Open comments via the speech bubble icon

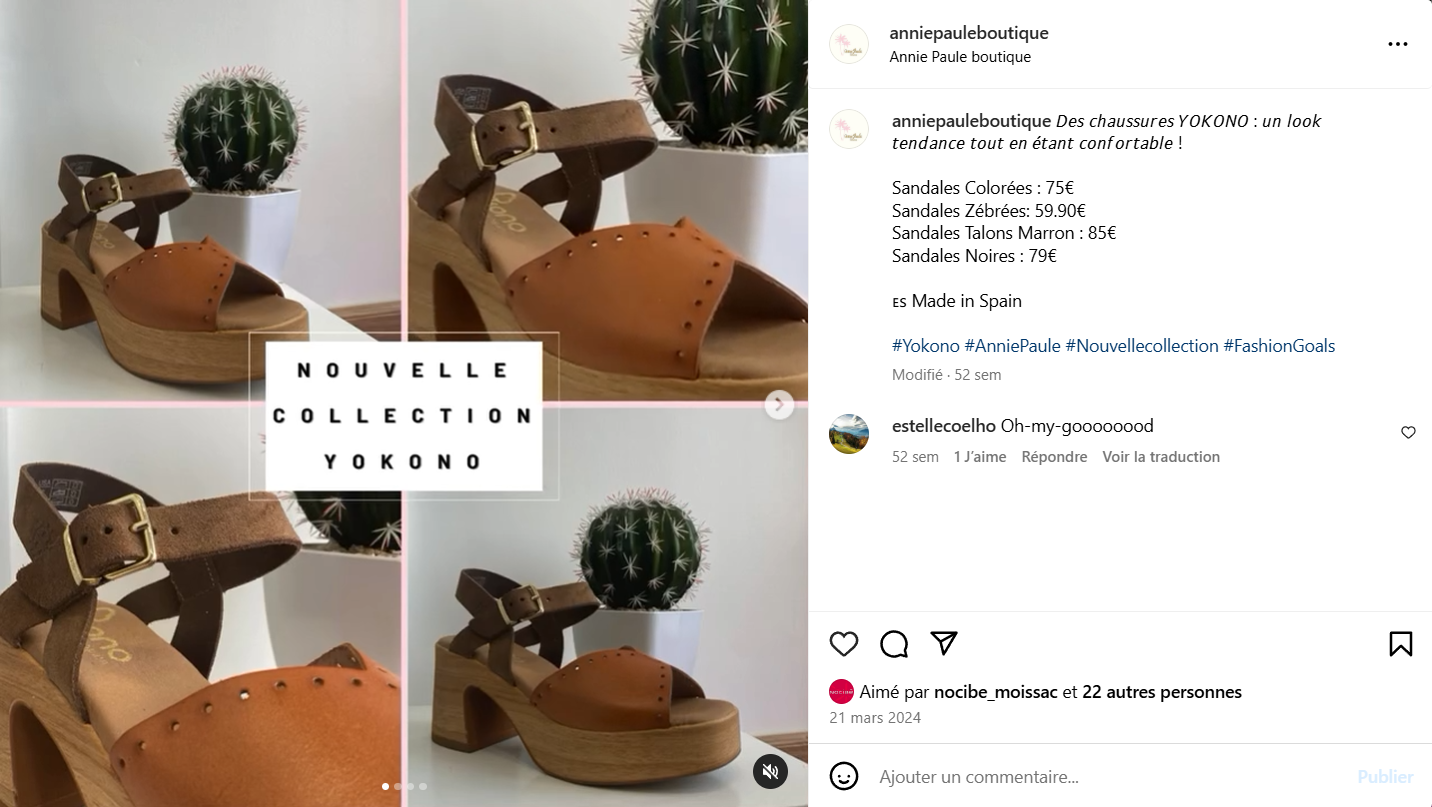point(894,644)
